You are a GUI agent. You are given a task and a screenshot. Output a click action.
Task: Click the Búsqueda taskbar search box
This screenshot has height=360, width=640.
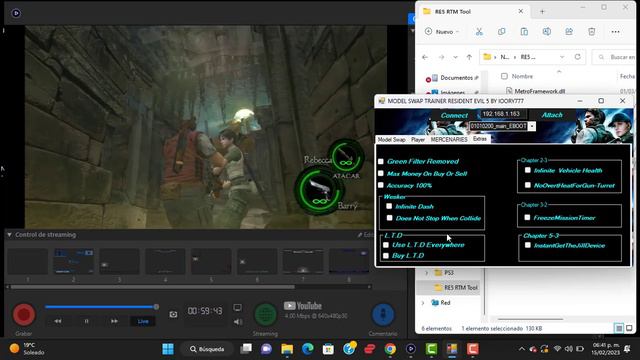click(x=207, y=349)
